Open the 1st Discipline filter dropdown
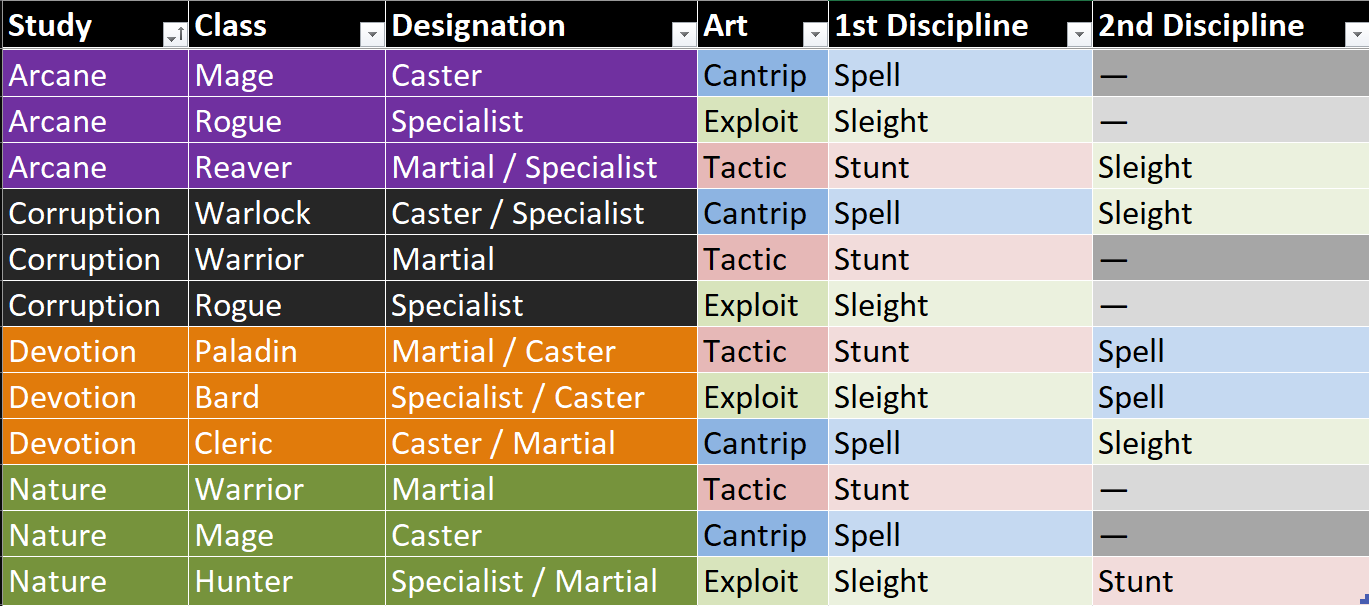 pyautogui.click(x=1079, y=35)
